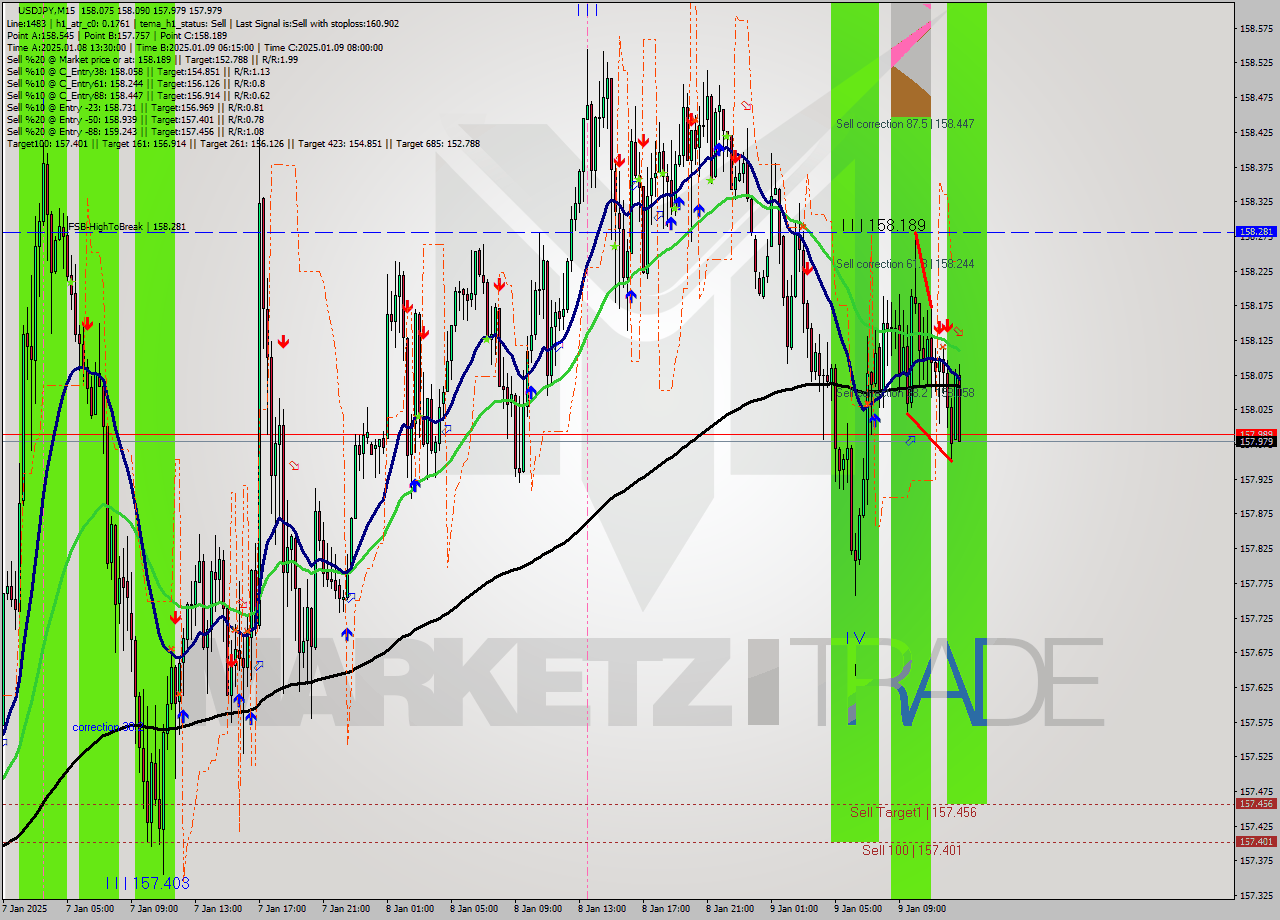Click the 'I I I 157.408' low label
This screenshot has width=1280, height=920.
[x=147, y=883]
